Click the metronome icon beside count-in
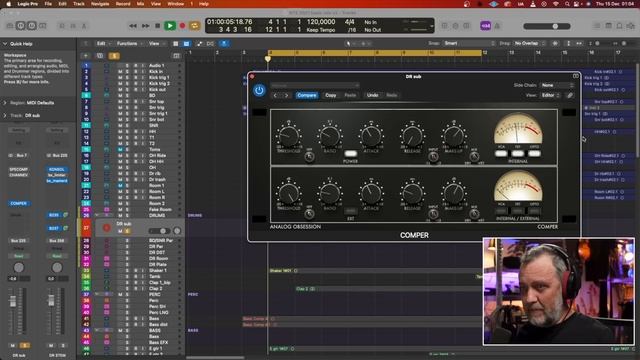 click(497, 26)
